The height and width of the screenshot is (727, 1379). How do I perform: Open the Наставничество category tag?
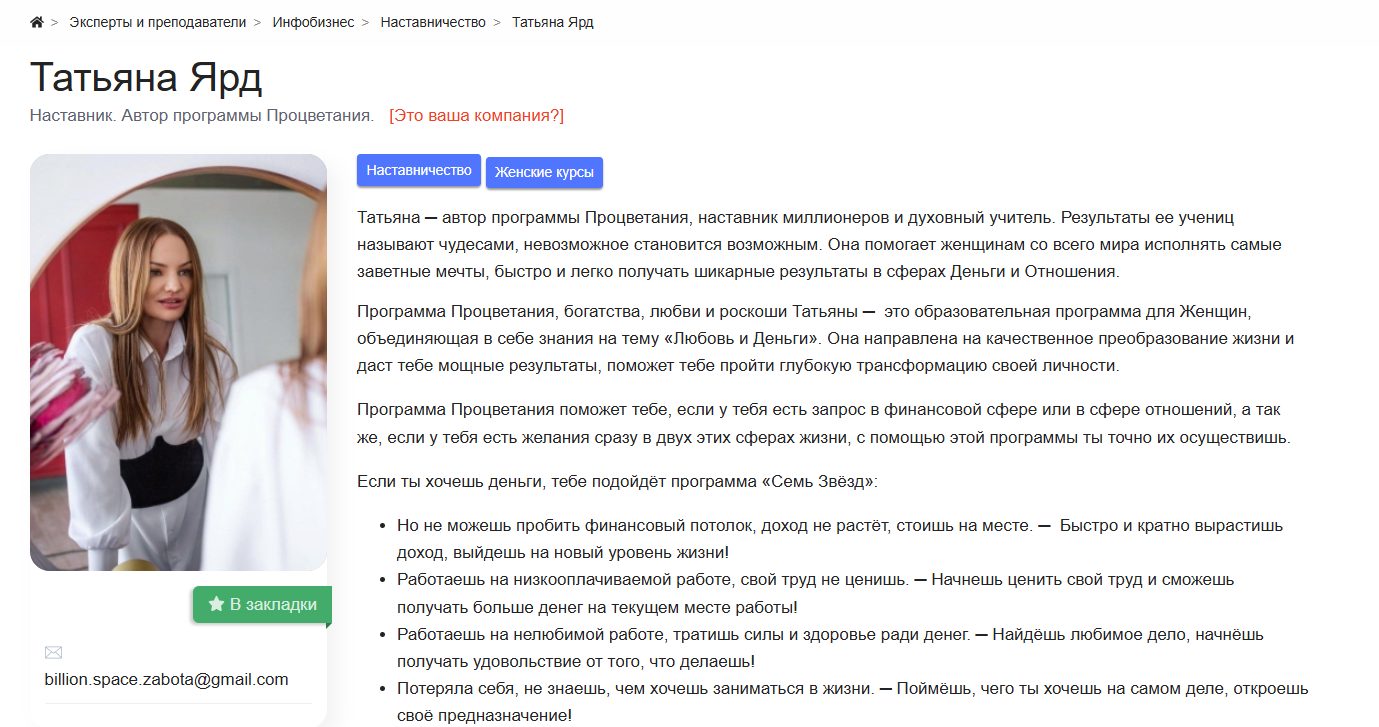click(x=418, y=170)
